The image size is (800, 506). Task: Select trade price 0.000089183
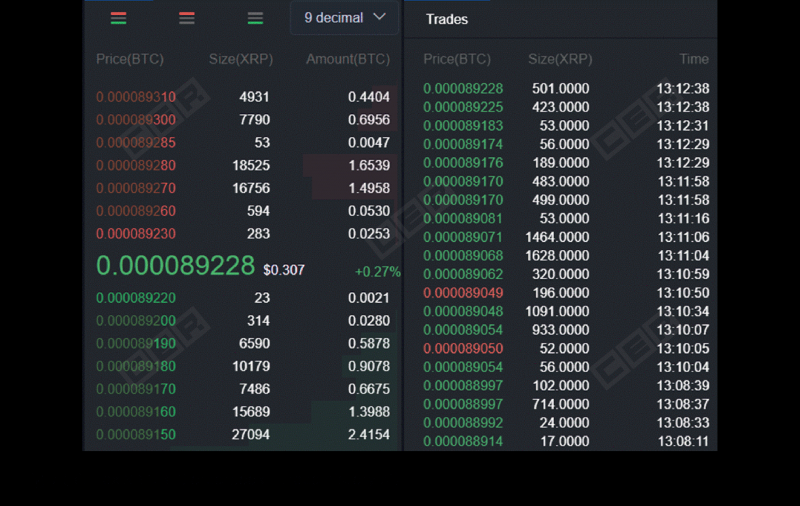tap(463, 126)
